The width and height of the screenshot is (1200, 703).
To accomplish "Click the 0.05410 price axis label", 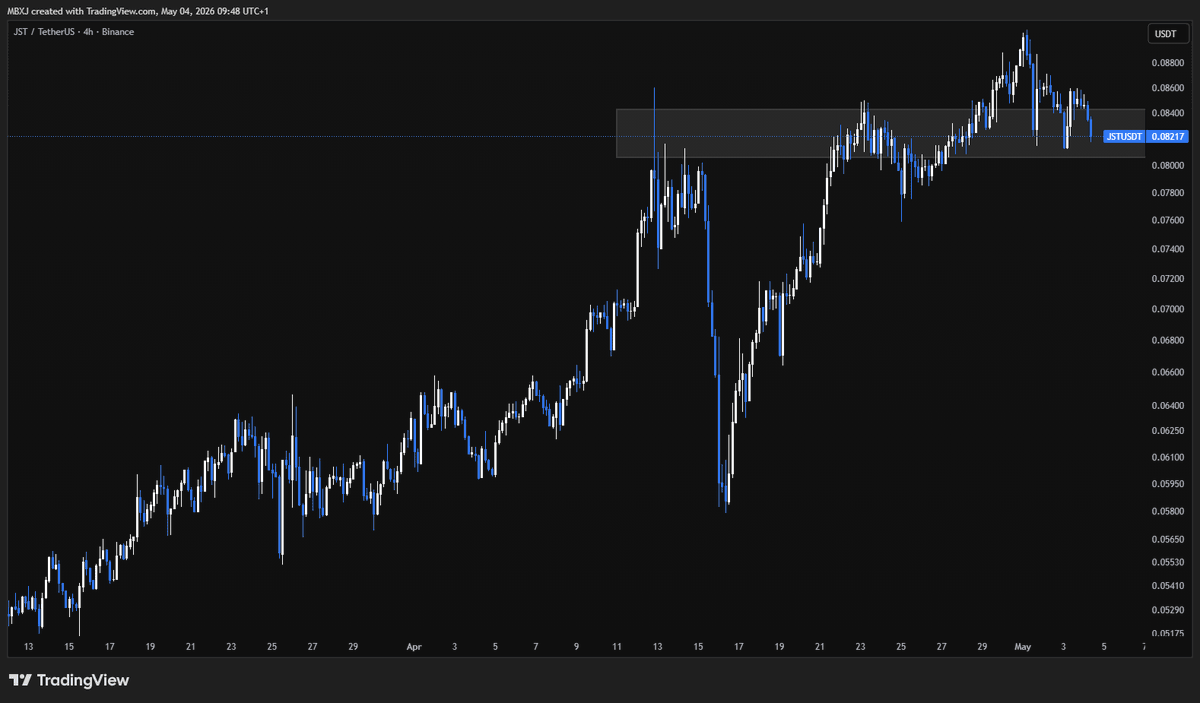I will (x=1166, y=586).
